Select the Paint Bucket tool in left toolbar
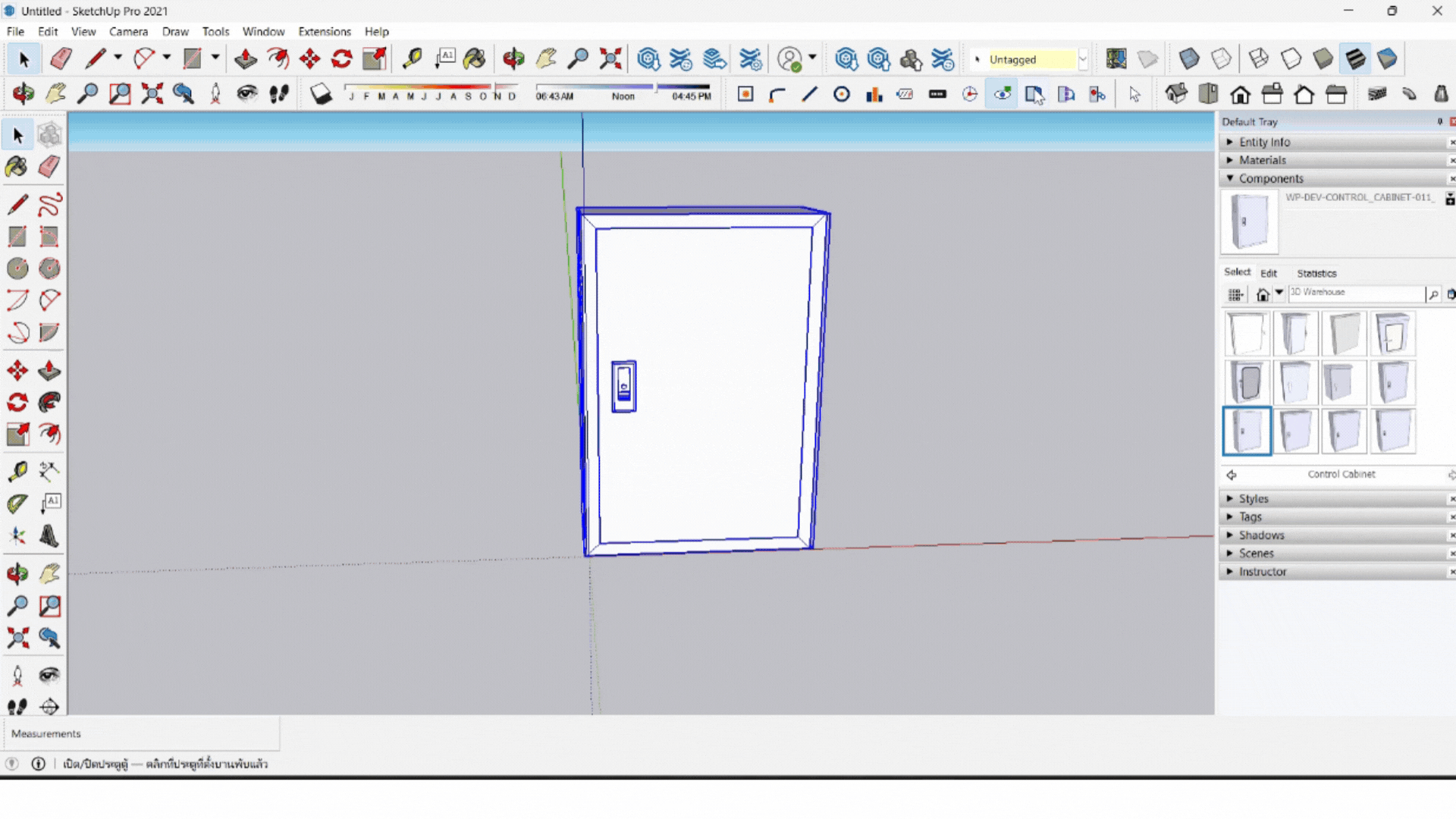Viewport: 1456px width, 819px height. (x=17, y=166)
